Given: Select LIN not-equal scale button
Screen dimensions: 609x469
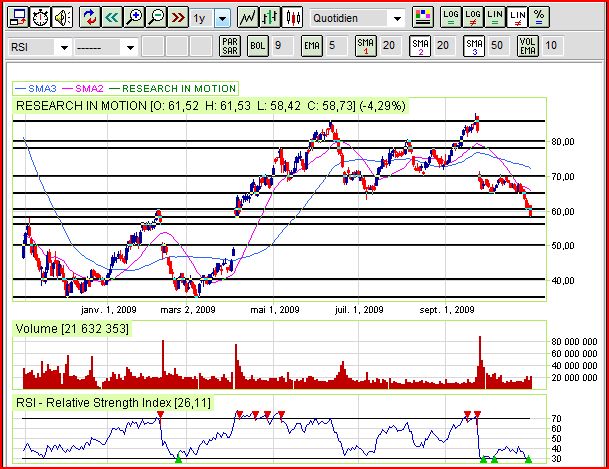Looking at the screenshot, I should point(517,17).
